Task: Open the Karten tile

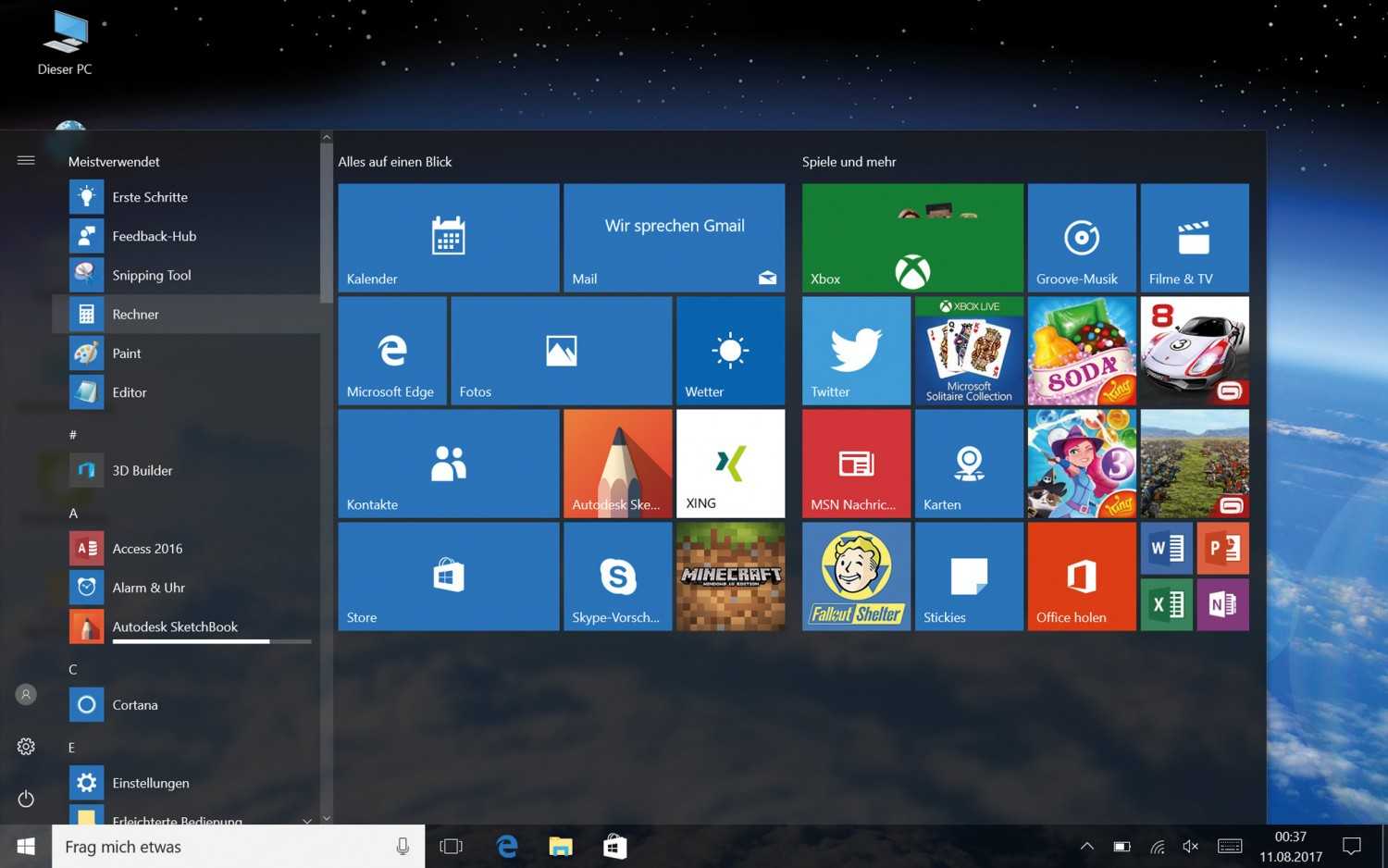Action: point(969,464)
